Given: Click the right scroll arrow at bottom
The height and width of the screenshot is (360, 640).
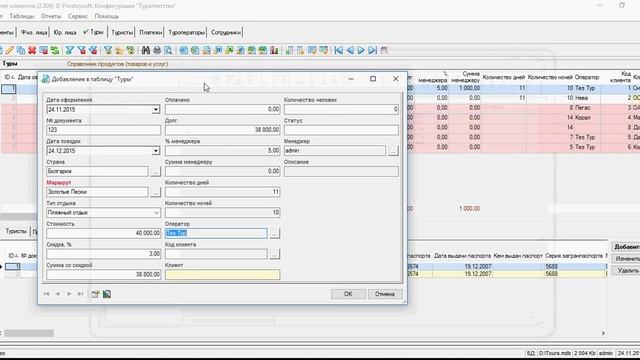Looking at the screenshot, I should tap(603, 333).
